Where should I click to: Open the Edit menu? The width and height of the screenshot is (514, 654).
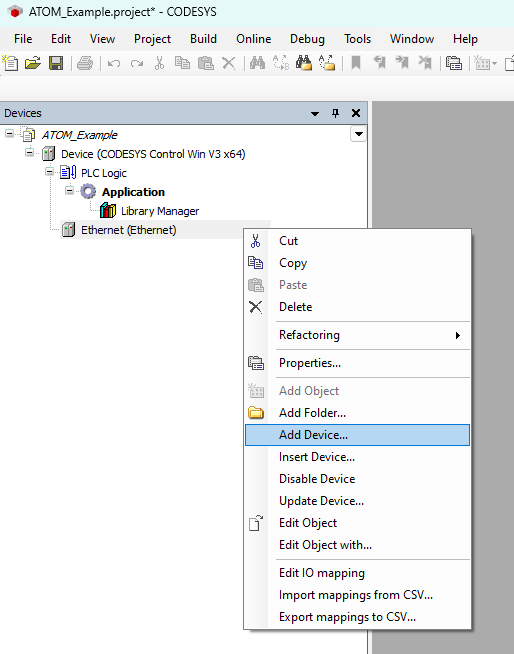coord(61,39)
